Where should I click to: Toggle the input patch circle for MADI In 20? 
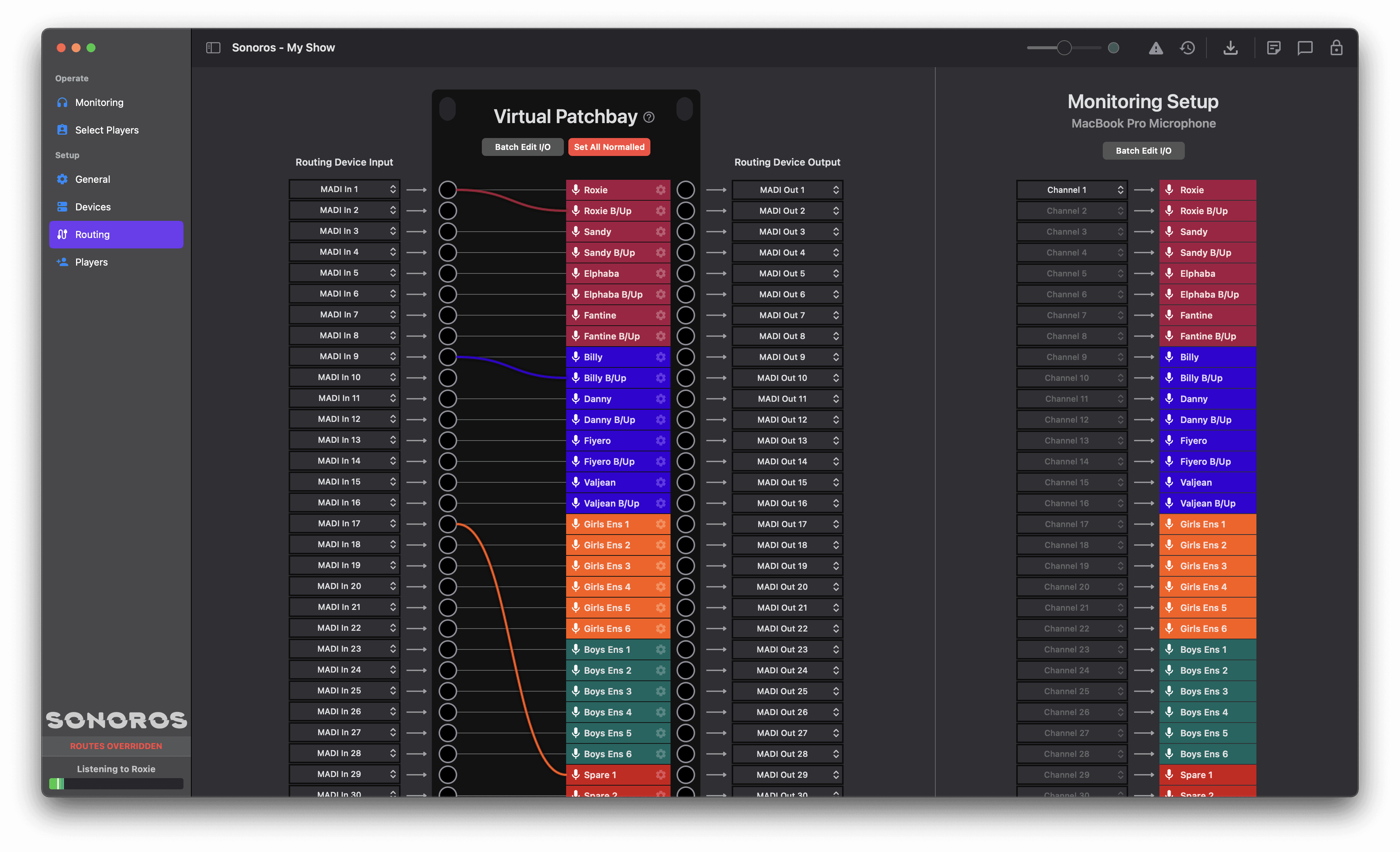448,586
